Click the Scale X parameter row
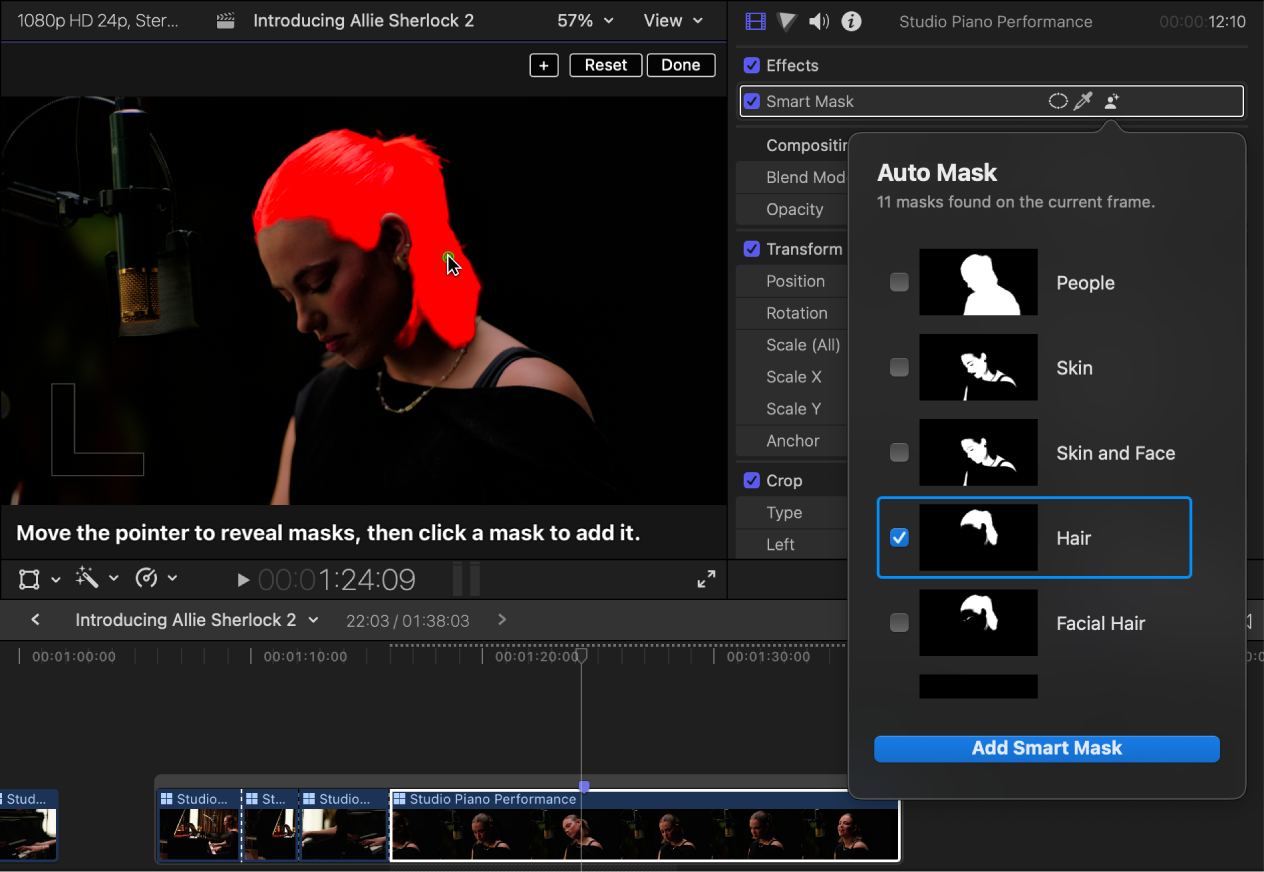1264x872 pixels. pos(792,377)
